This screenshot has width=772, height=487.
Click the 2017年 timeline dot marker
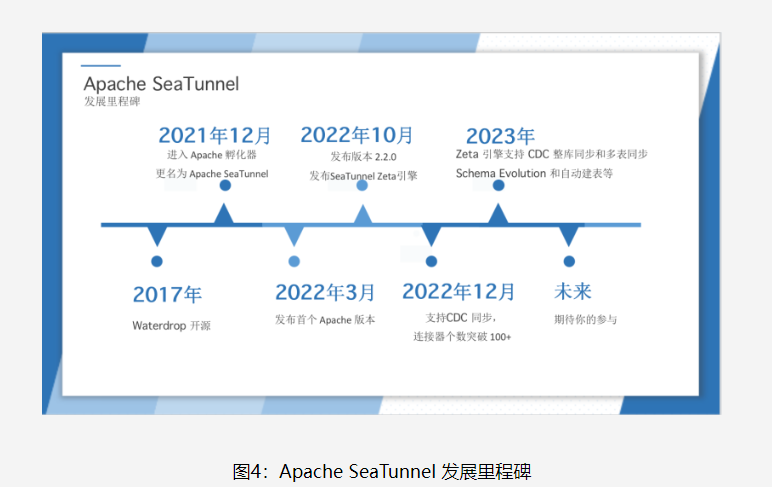tap(157, 261)
